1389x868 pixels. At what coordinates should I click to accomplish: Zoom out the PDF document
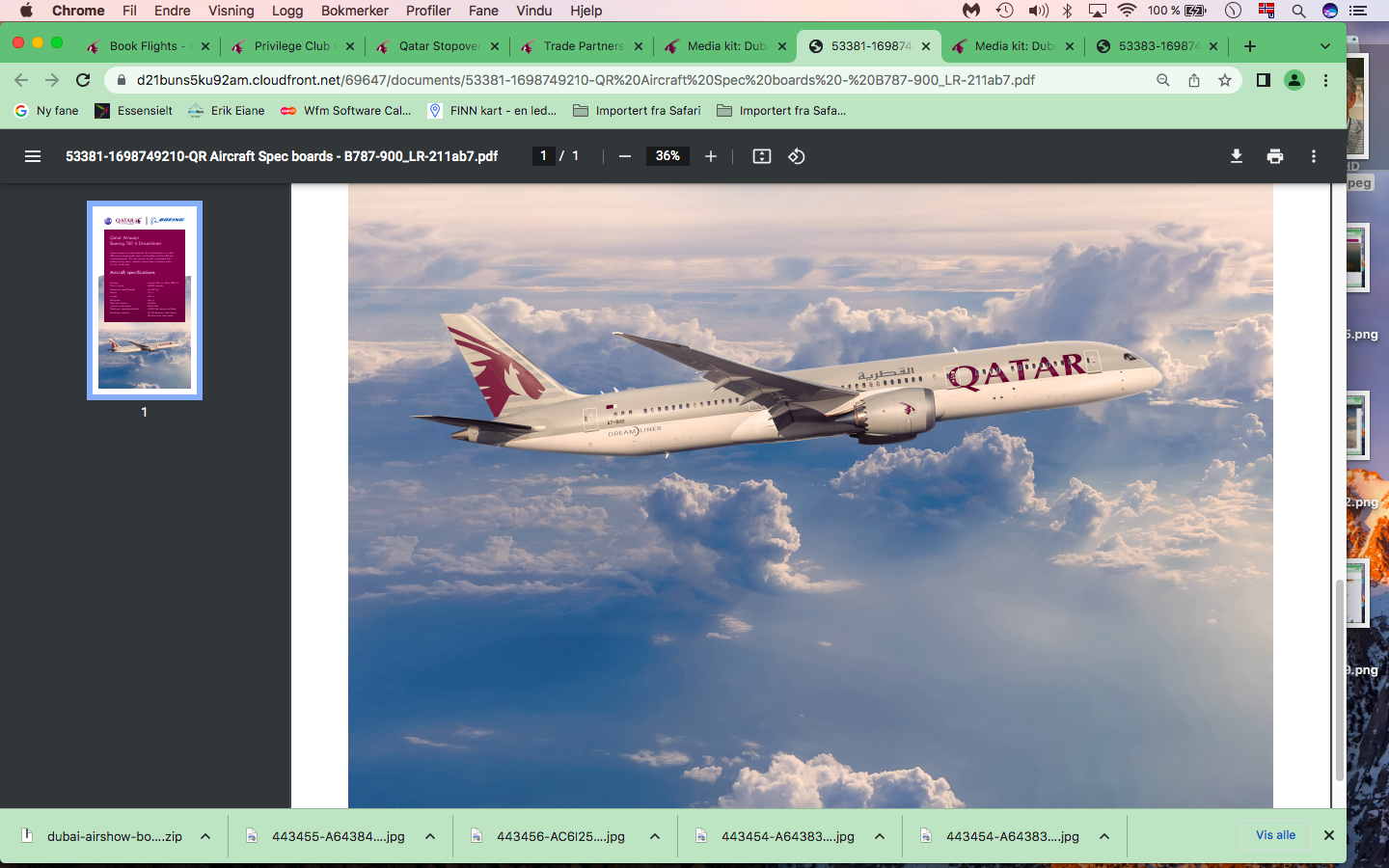625,156
